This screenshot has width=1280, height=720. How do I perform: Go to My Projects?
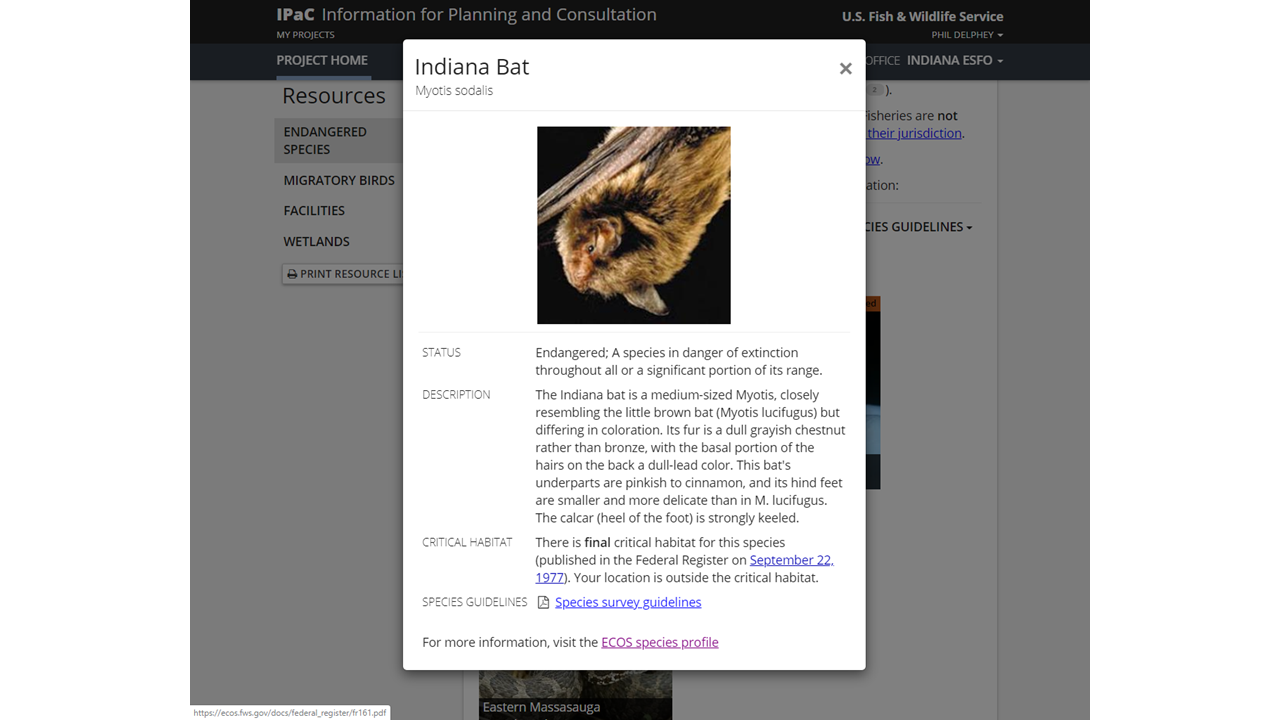click(x=305, y=35)
